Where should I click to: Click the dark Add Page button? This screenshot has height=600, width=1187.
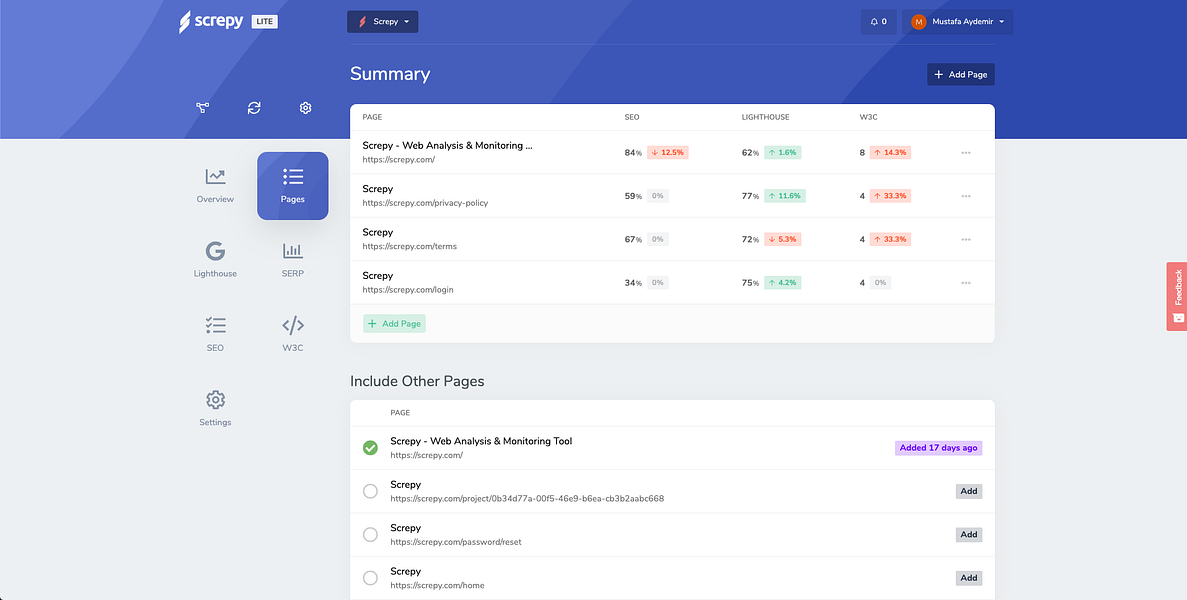pyautogui.click(x=961, y=74)
